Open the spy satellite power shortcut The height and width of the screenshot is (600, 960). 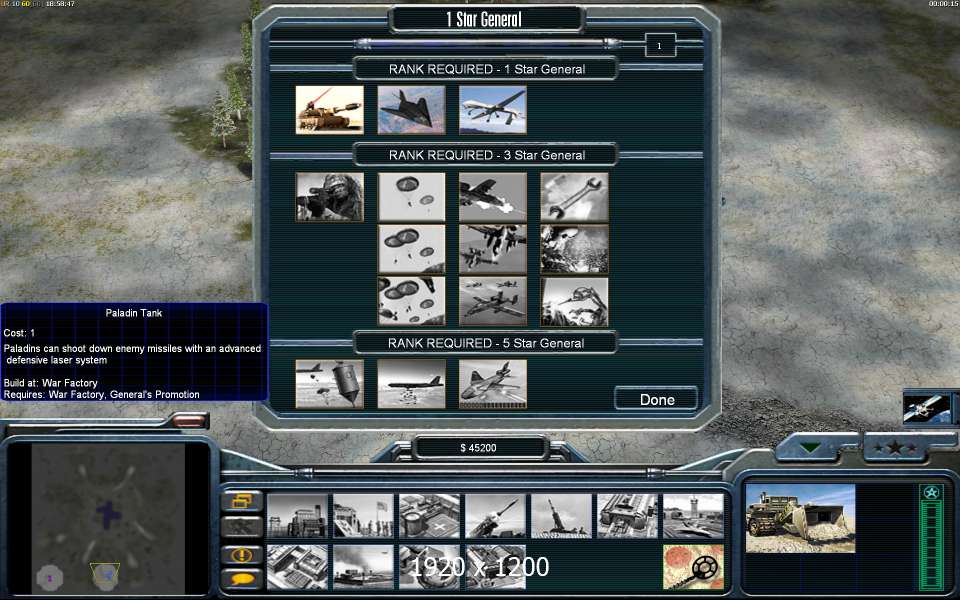[927, 408]
